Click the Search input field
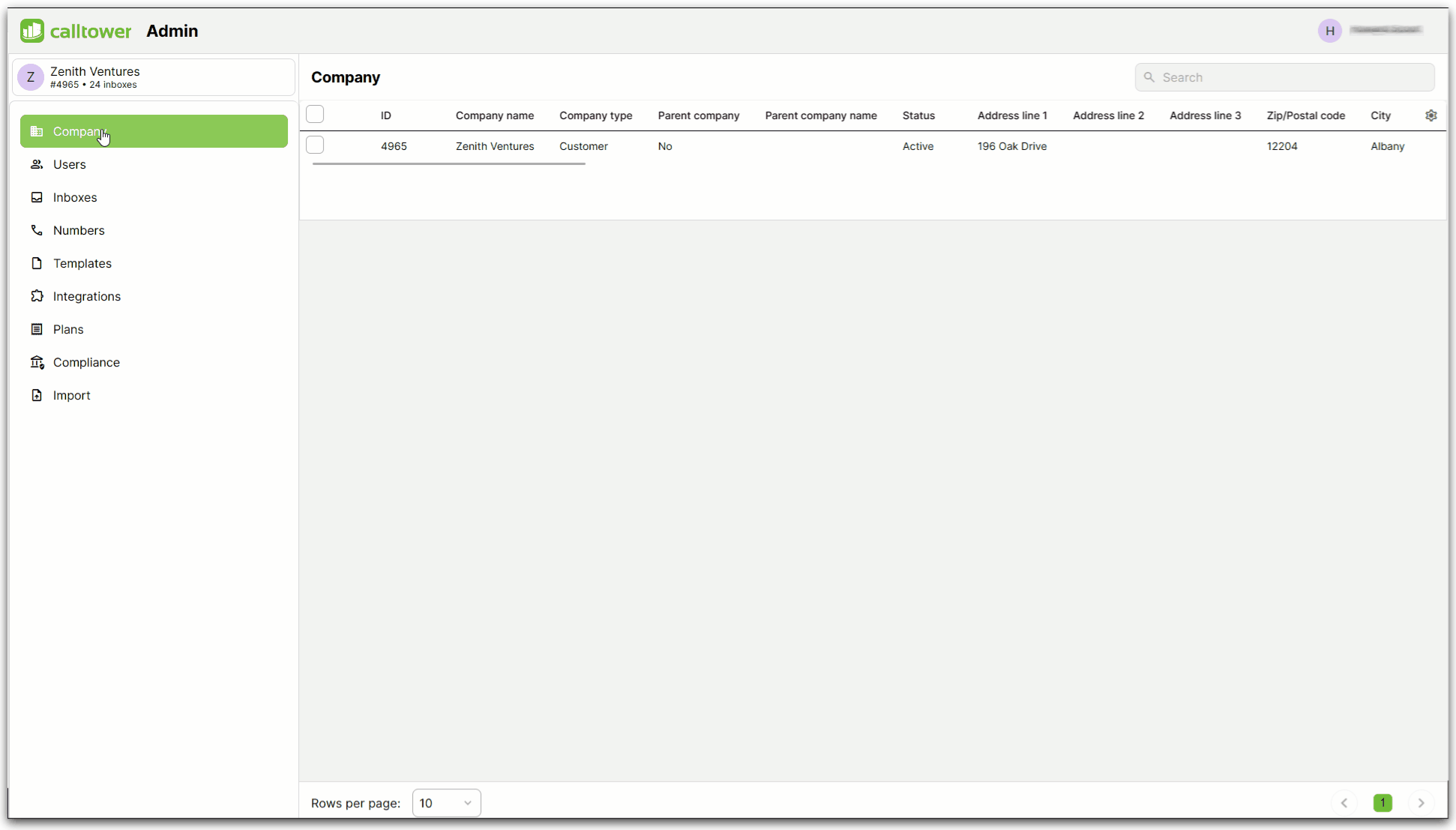The image size is (1456, 830). (x=1285, y=77)
